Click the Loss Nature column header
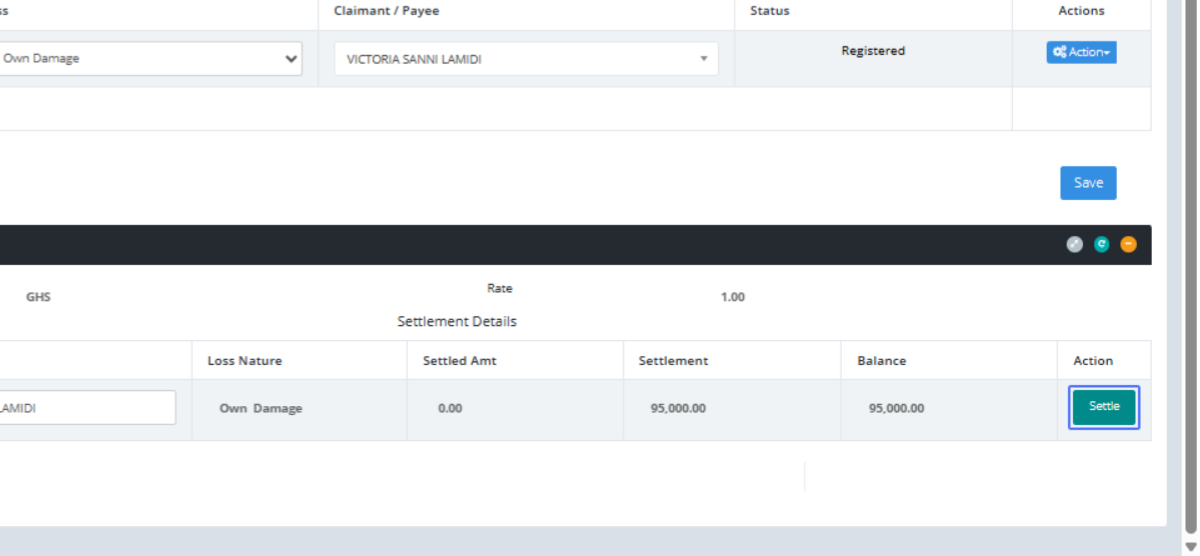 point(245,361)
